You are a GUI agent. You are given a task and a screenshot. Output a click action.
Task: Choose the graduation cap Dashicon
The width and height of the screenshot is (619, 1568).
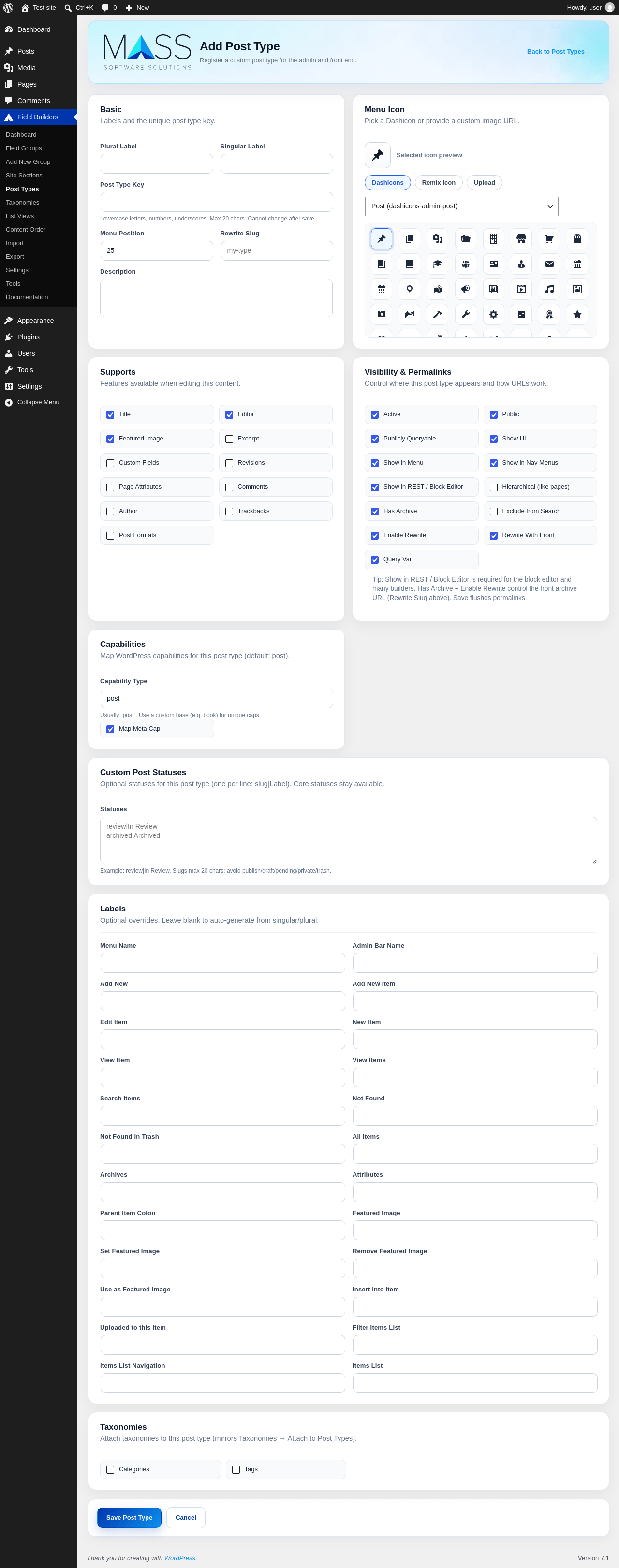[438, 264]
